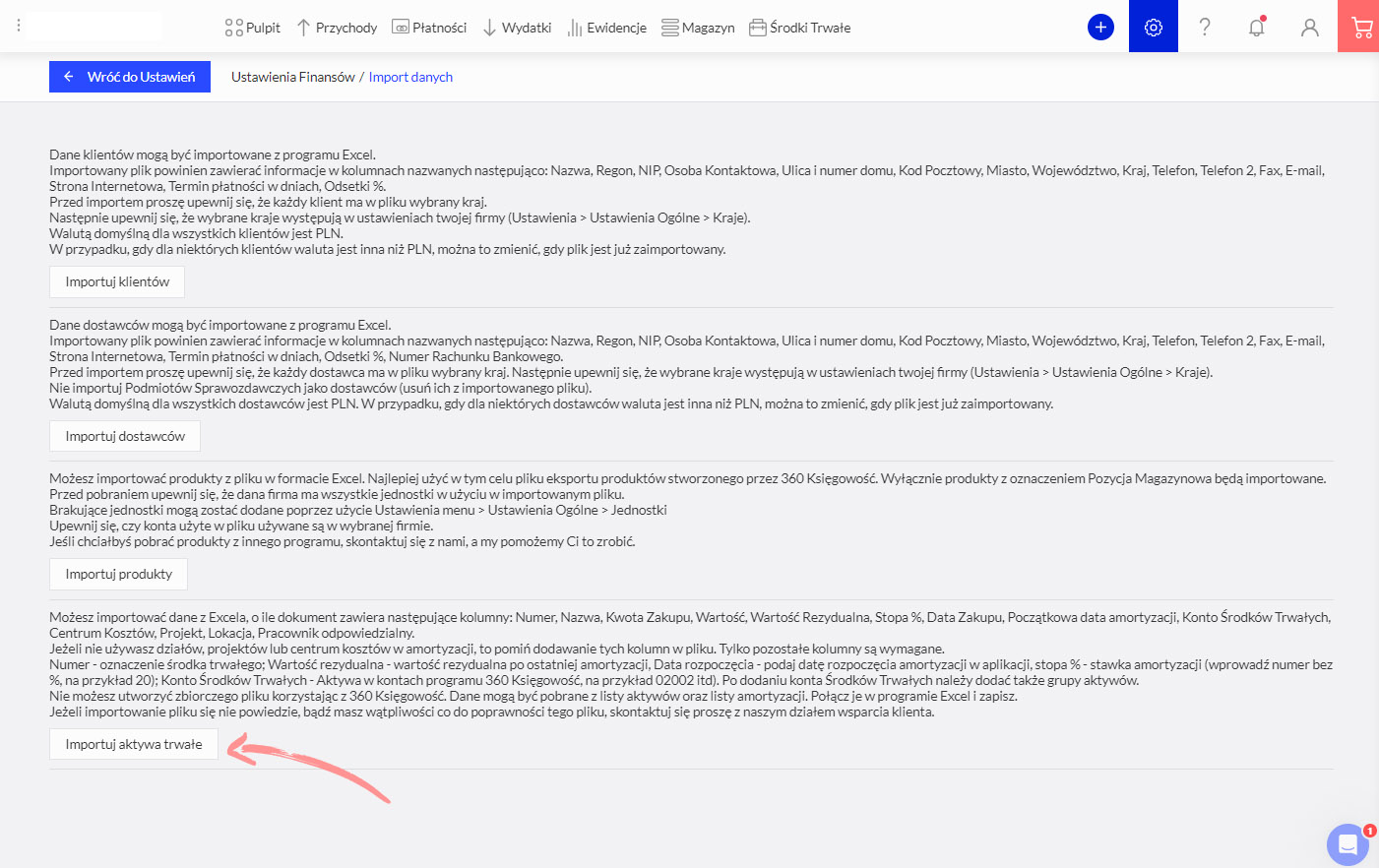Open the settings gear icon
1379x868 pixels.
[1154, 27]
